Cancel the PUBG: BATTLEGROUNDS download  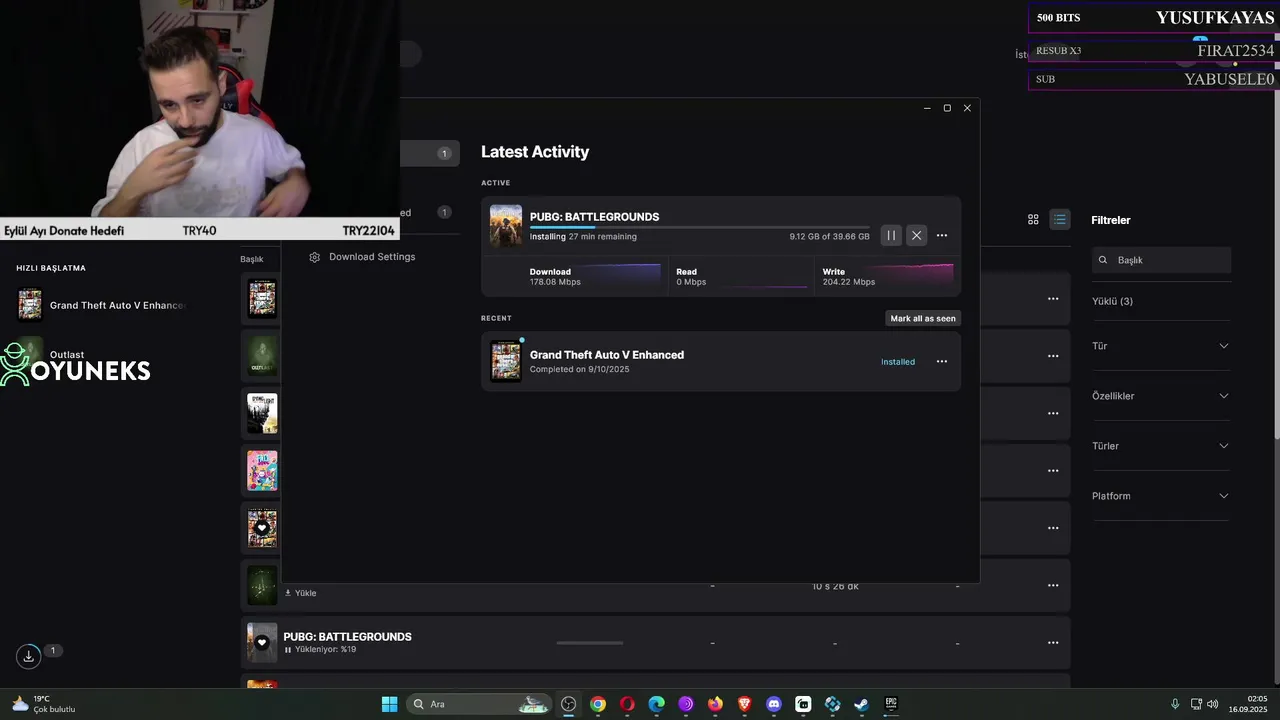pos(916,235)
